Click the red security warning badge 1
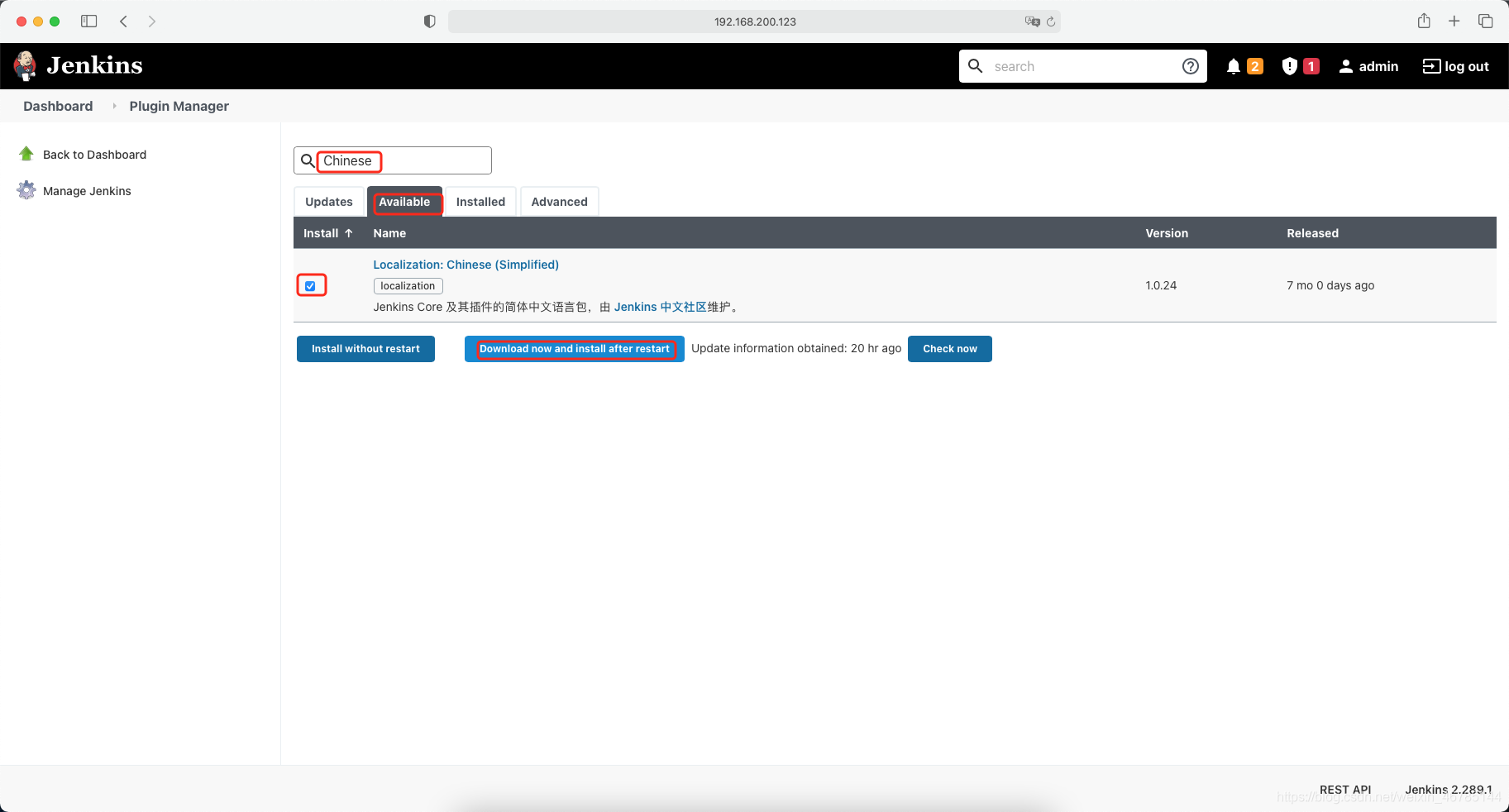Screen dimensions: 1509x812 [1311, 66]
